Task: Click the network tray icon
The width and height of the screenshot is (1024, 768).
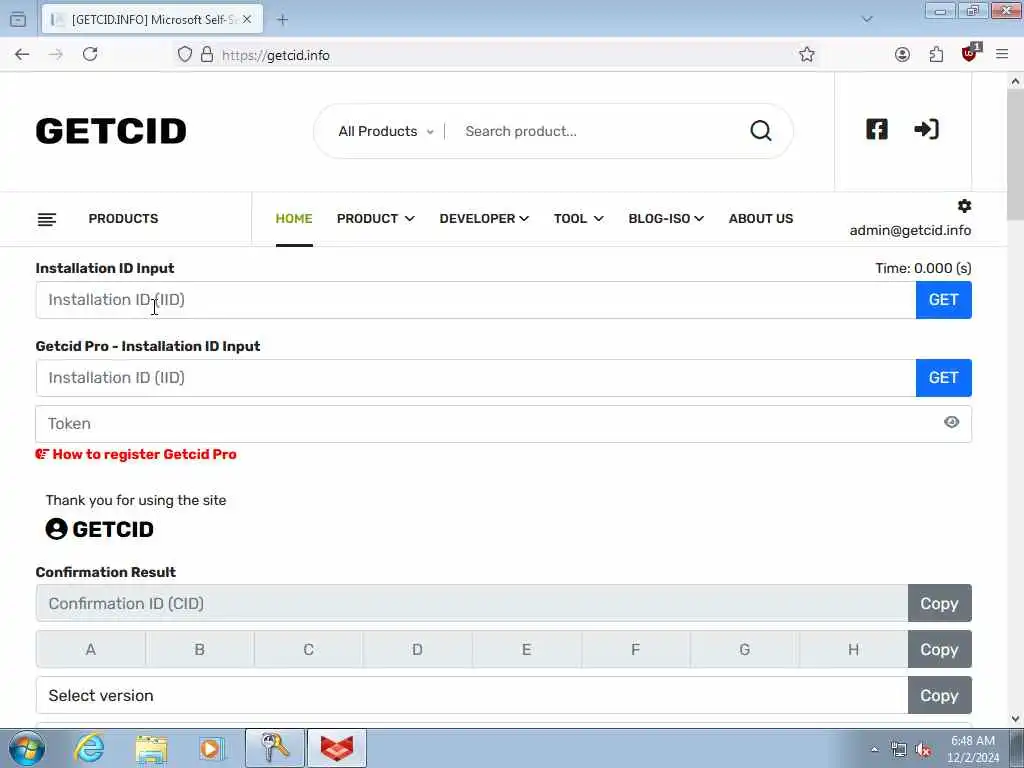Action: tap(899, 750)
